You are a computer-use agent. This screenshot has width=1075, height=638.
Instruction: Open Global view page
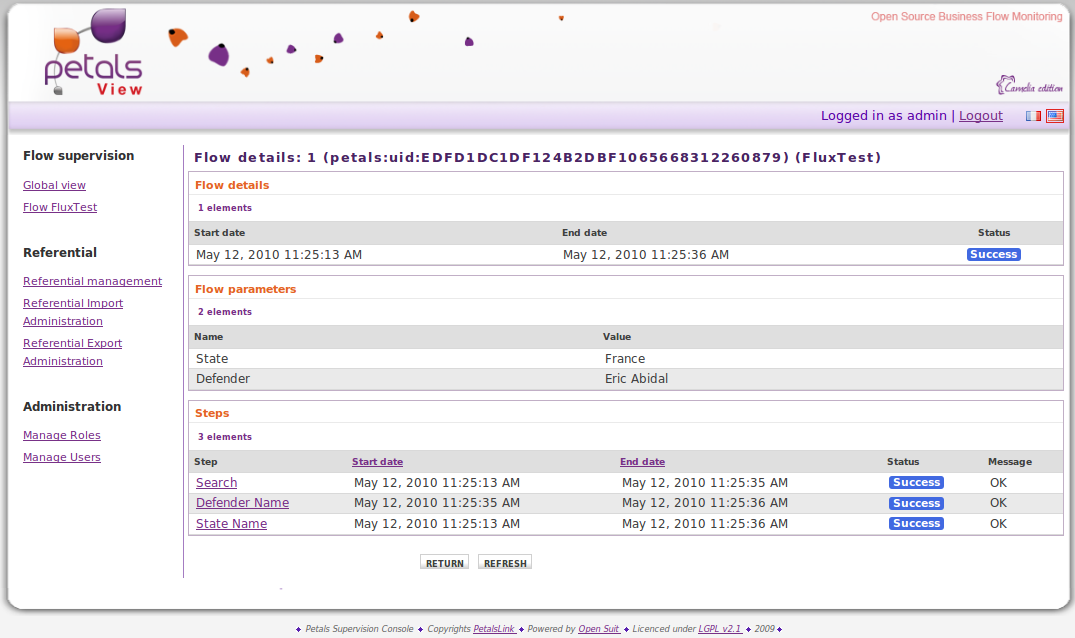pyautogui.click(x=54, y=185)
